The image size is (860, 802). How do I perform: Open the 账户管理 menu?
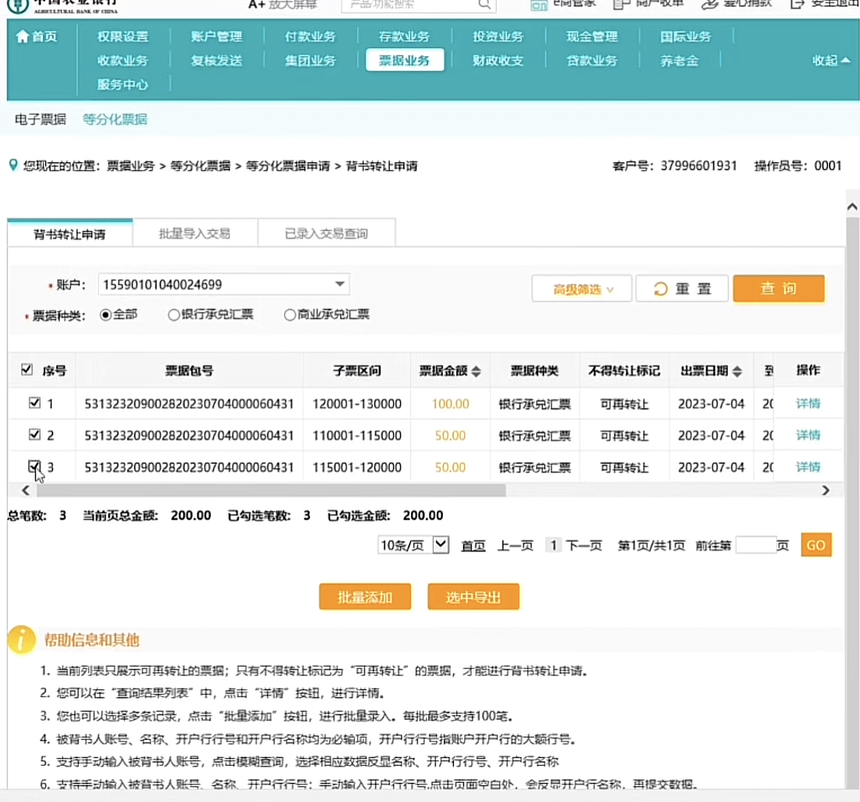coord(217,37)
